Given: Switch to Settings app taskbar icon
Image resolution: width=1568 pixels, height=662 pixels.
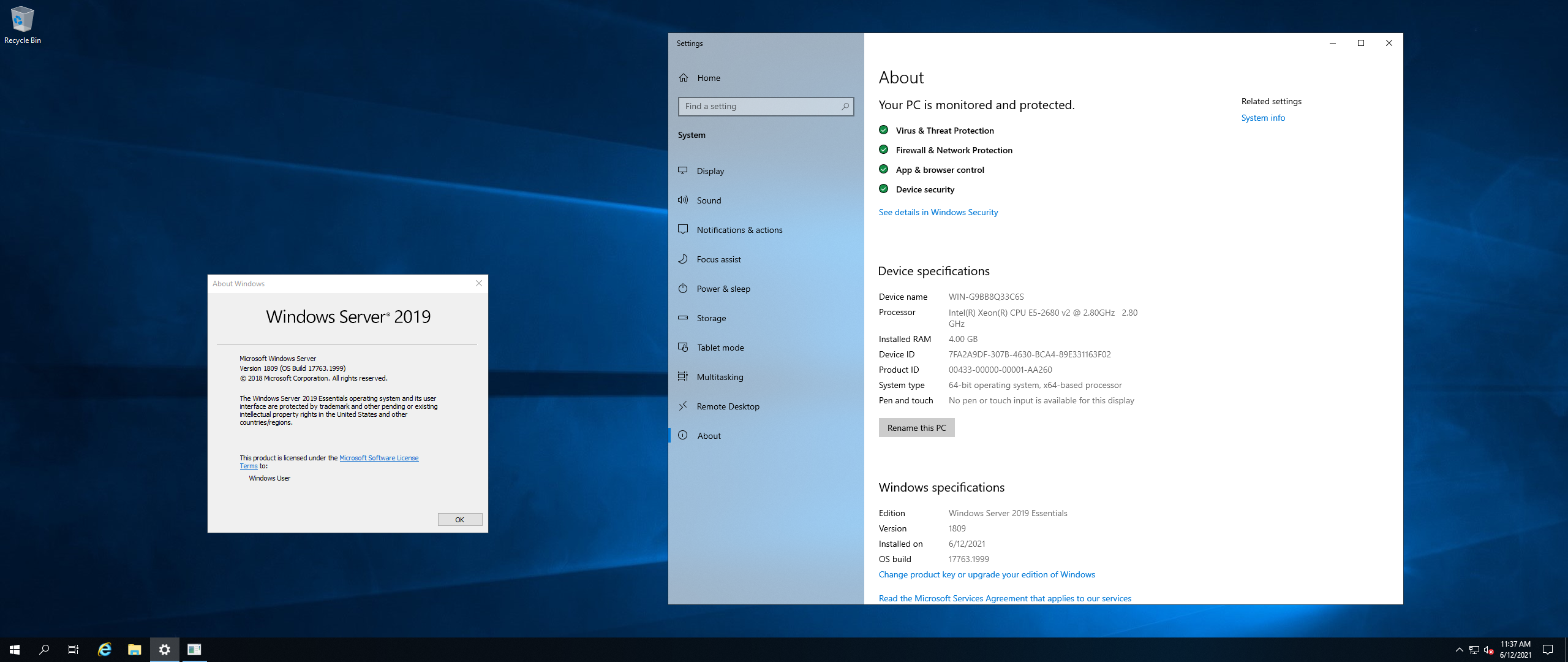Looking at the screenshot, I should 165,650.
